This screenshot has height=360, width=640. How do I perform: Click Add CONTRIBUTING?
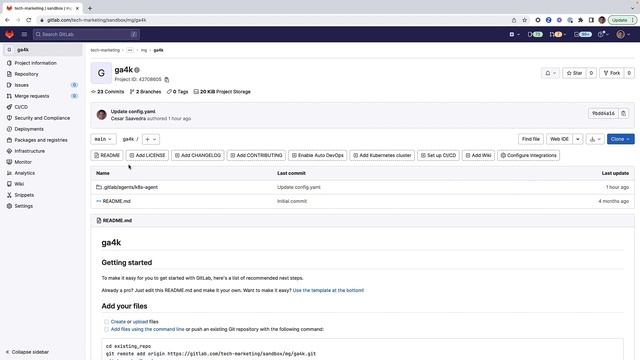pyautogui.click(x=256, y=156)
